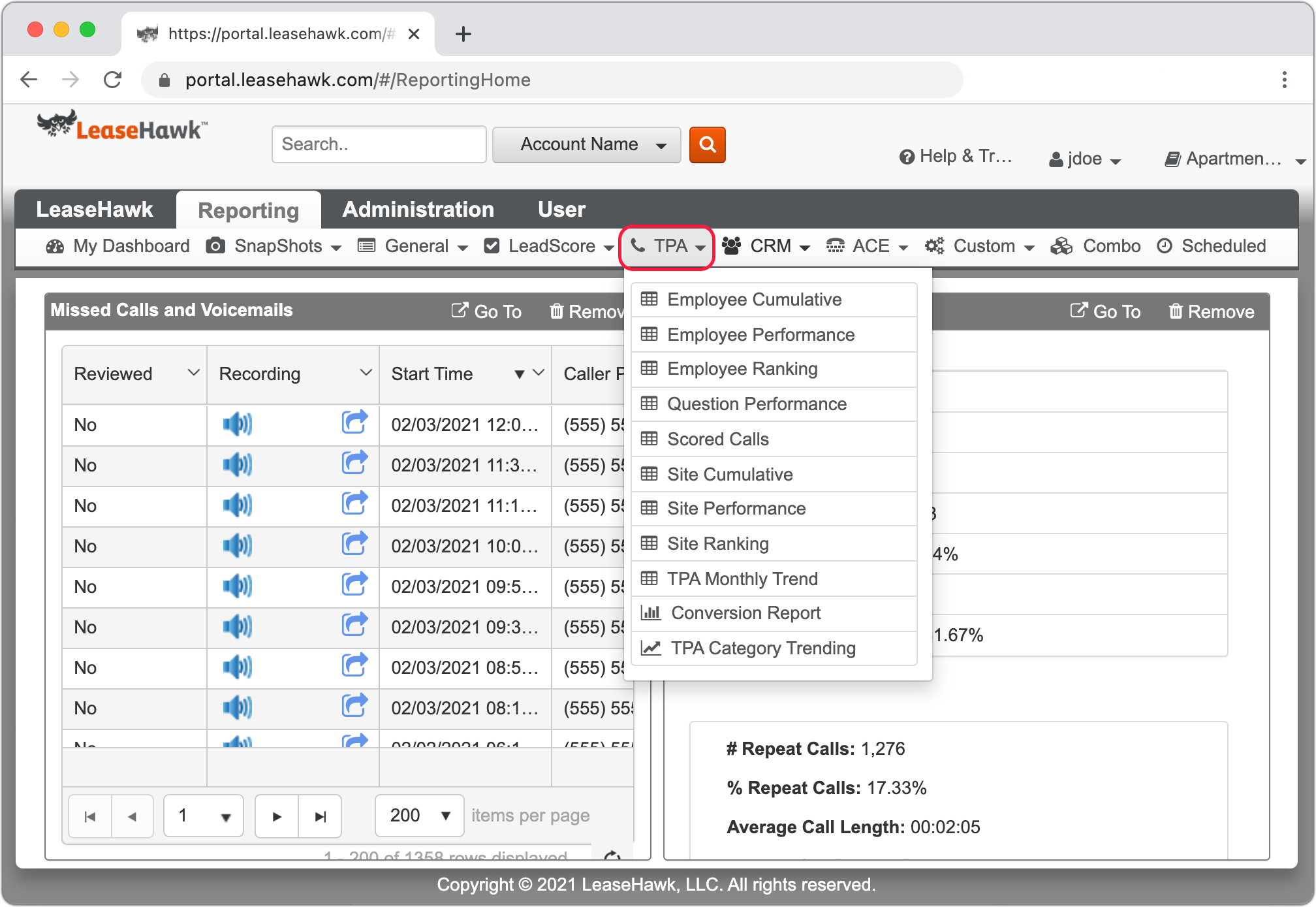This screenshot has width=1316, height=907.
Task: Switch to the LeaseHawk main tab
Action: pos(95,210)
